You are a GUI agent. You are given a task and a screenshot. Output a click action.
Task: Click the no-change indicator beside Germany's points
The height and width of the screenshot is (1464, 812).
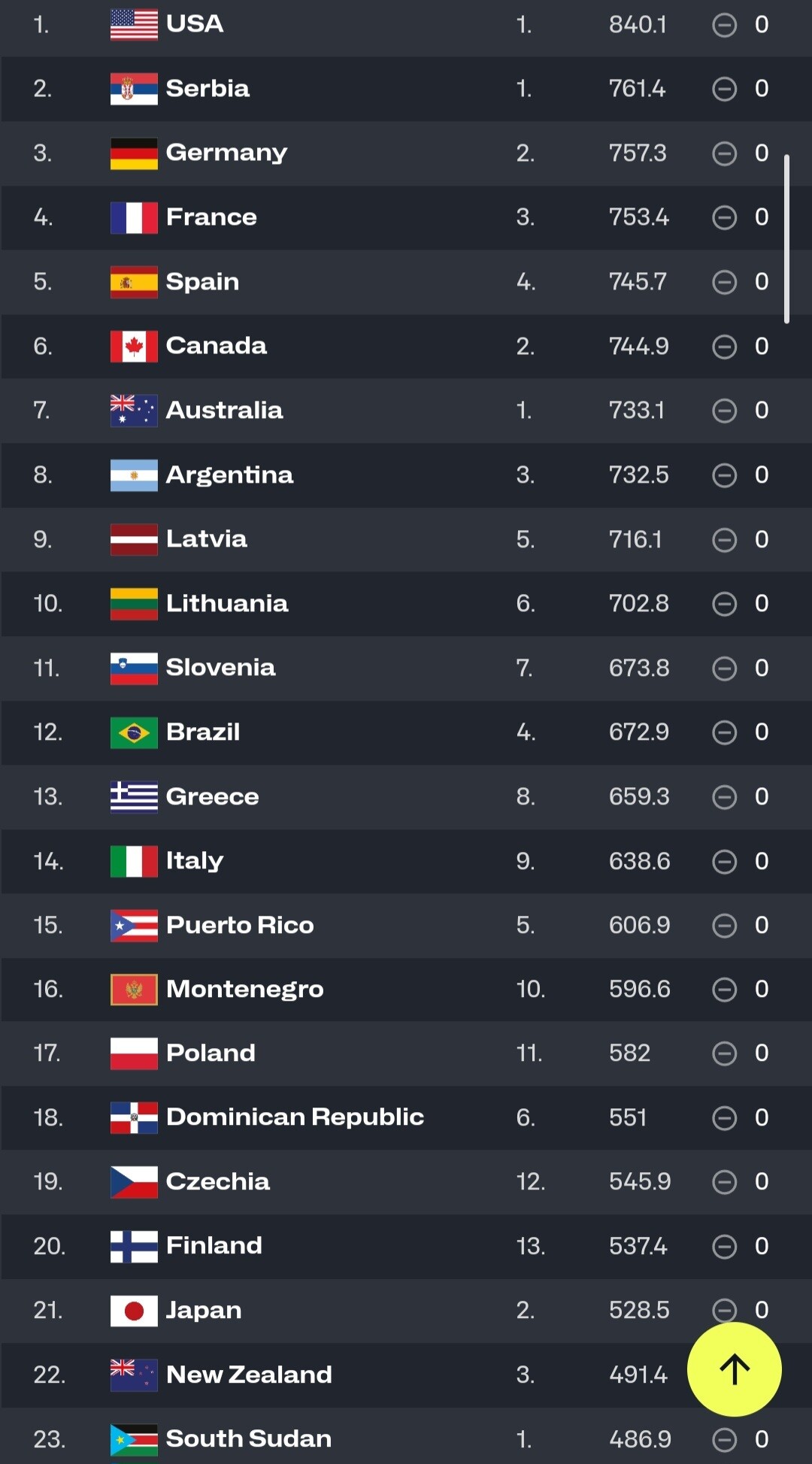[x=724, y=153]
